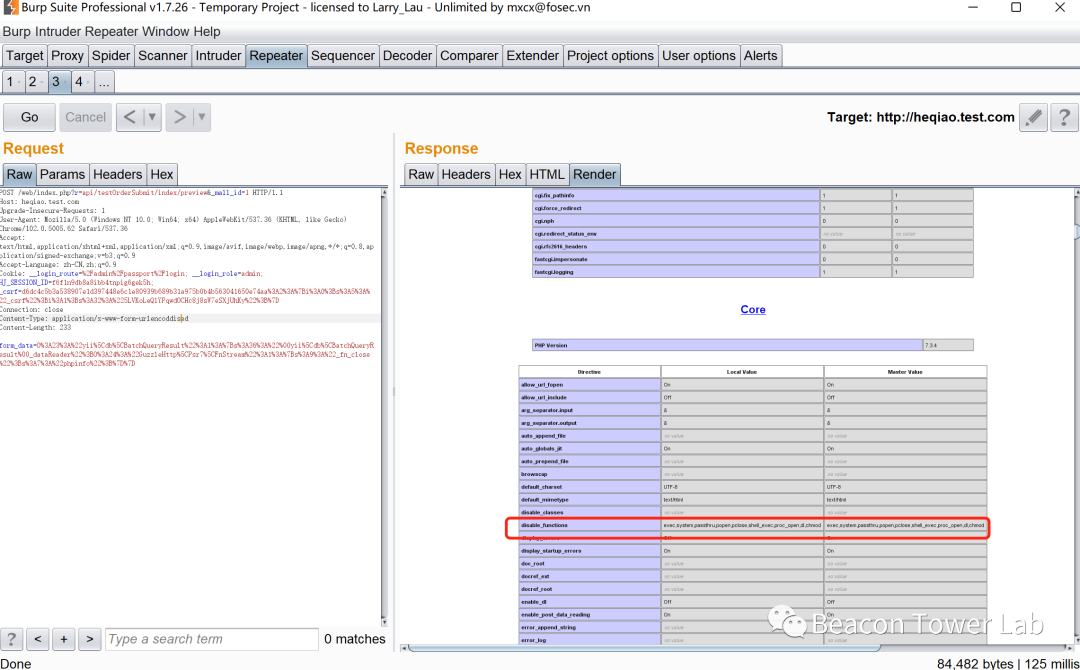
Task: Click the form_data line in the request body
Action: click(x=187, y=355)
